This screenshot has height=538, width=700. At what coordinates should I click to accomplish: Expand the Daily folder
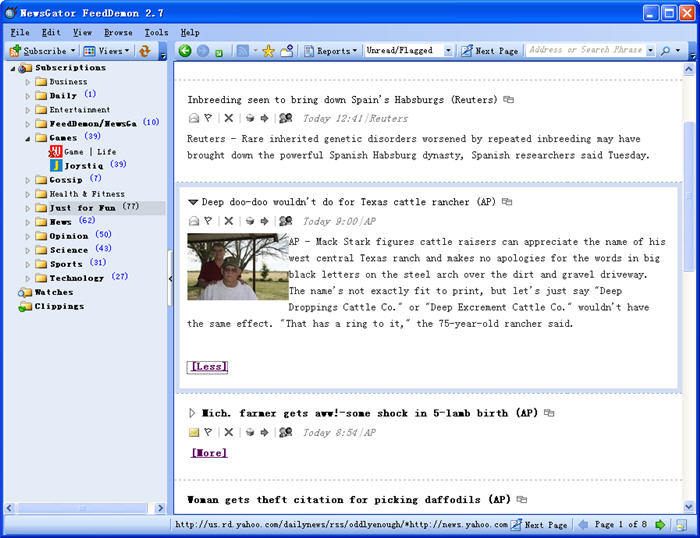point(27,96)
